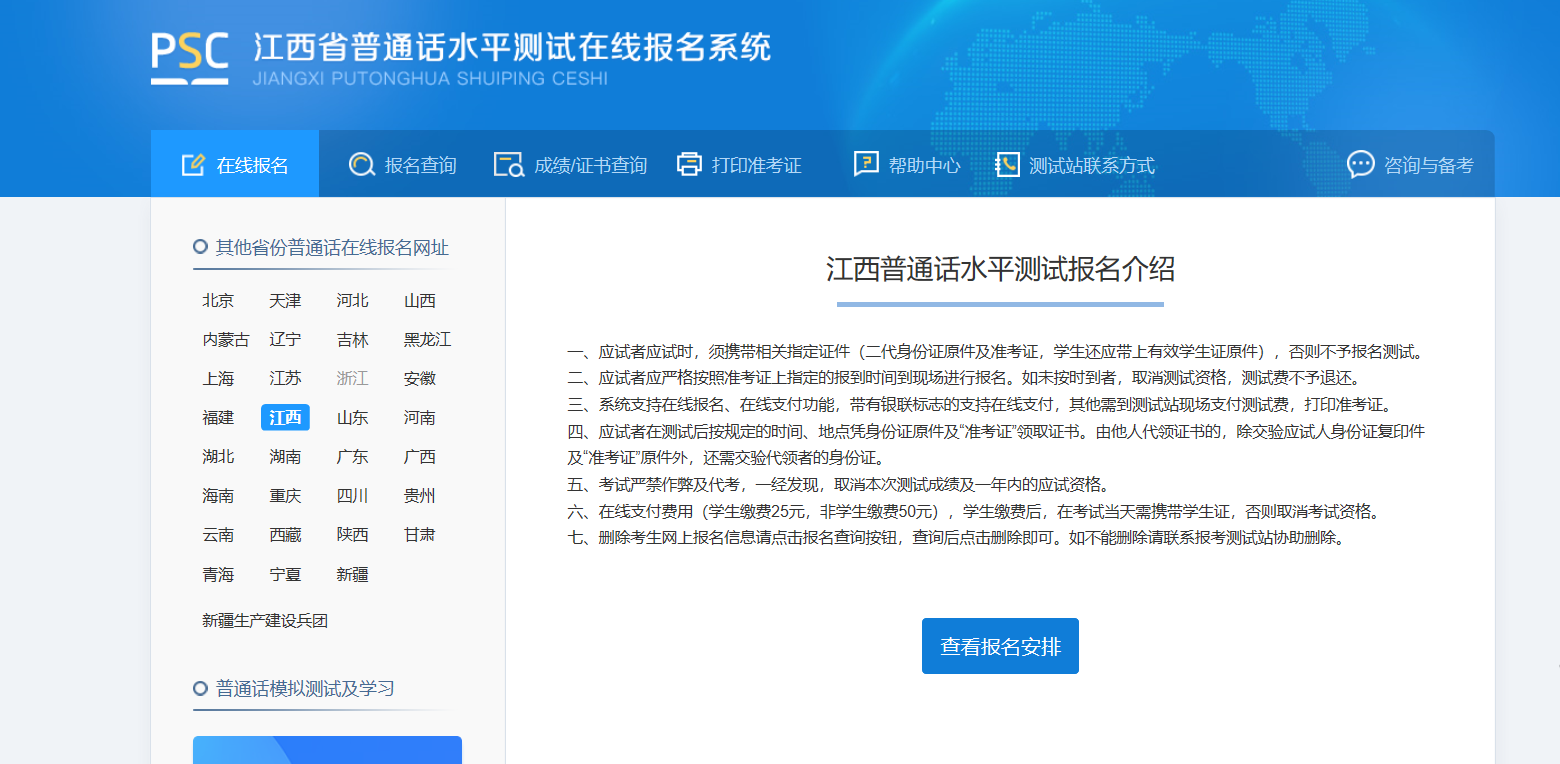Click the PSC logo in header
1560x764 pixels.
tap(190, 58)
